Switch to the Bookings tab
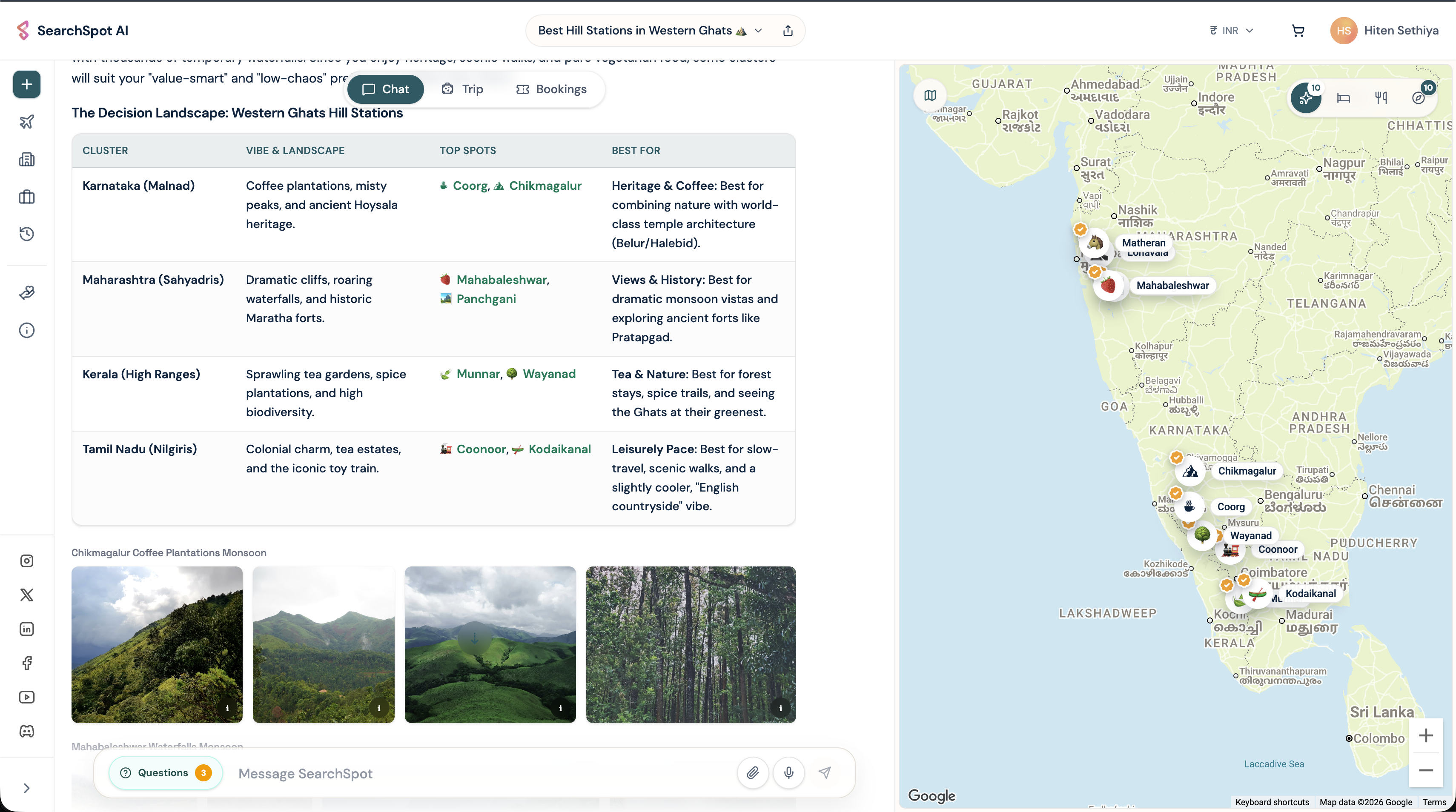The image size is (1456, 812). point(552,89)
